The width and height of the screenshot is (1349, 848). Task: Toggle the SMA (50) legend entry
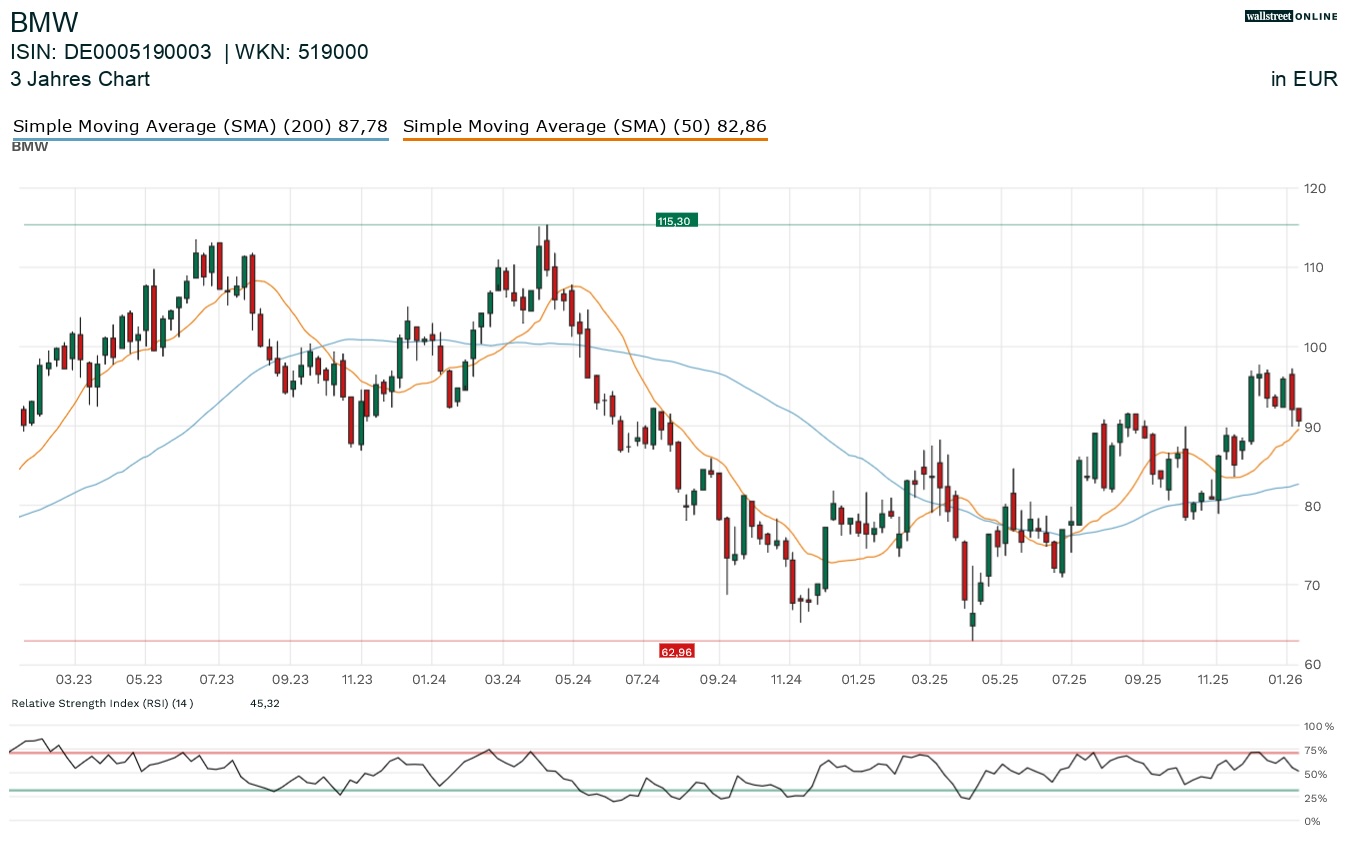[x=584, y=127]
